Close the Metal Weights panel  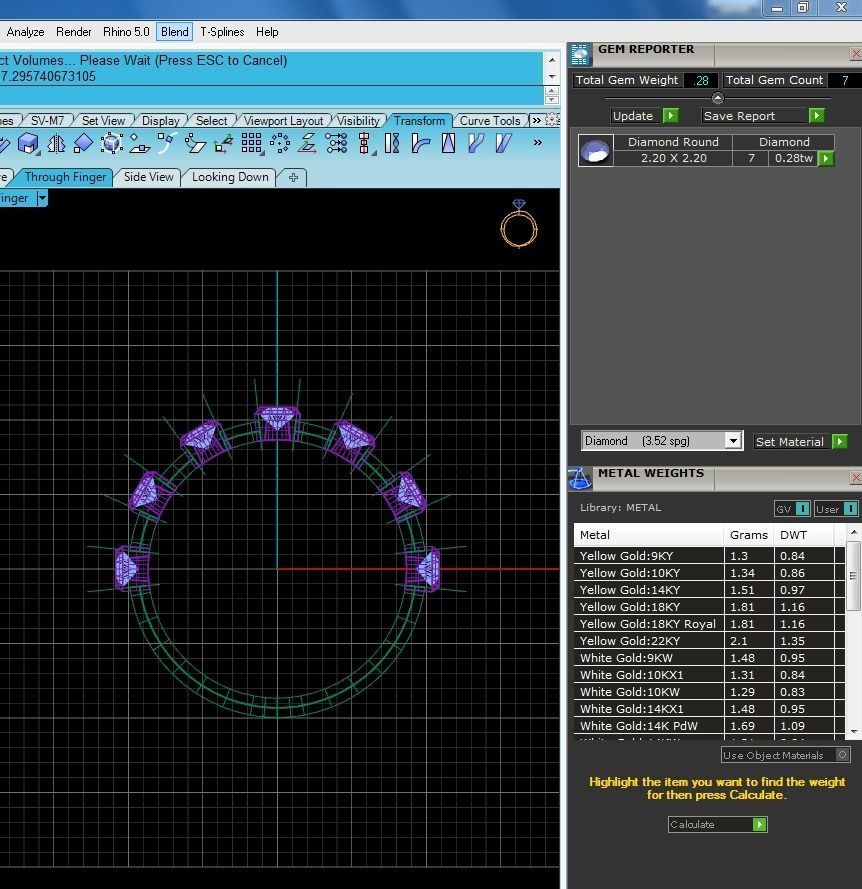click(856, 478)
